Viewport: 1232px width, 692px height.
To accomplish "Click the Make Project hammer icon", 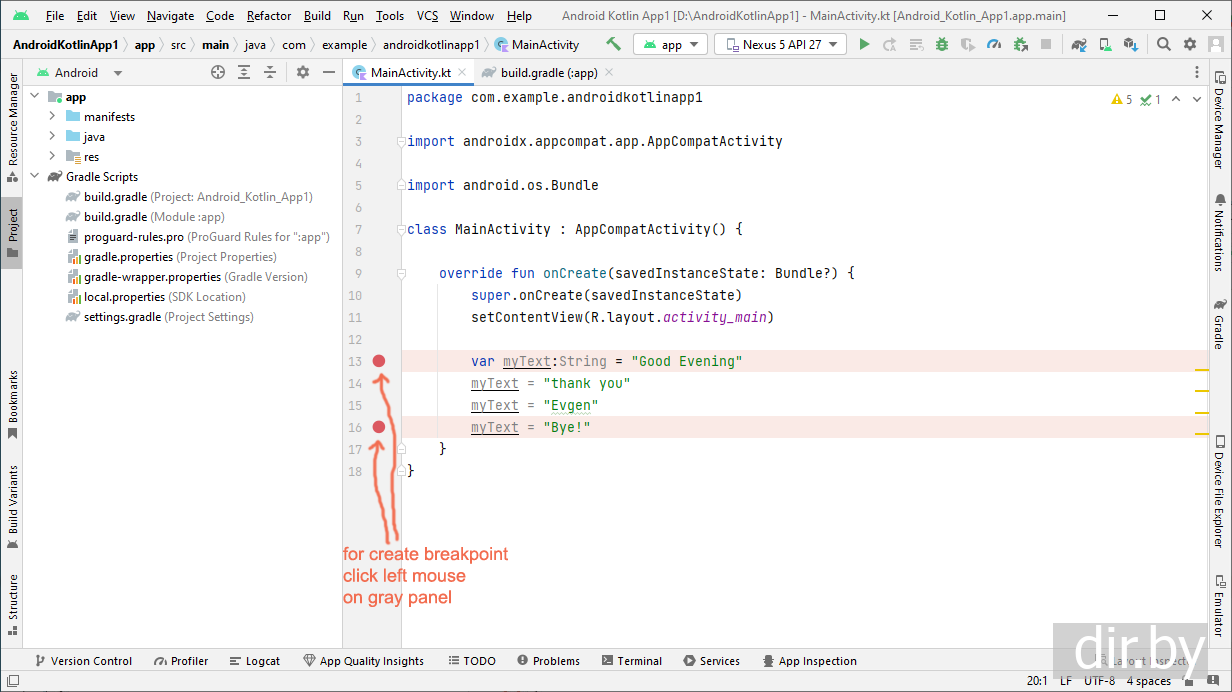I will coord(614,44).
